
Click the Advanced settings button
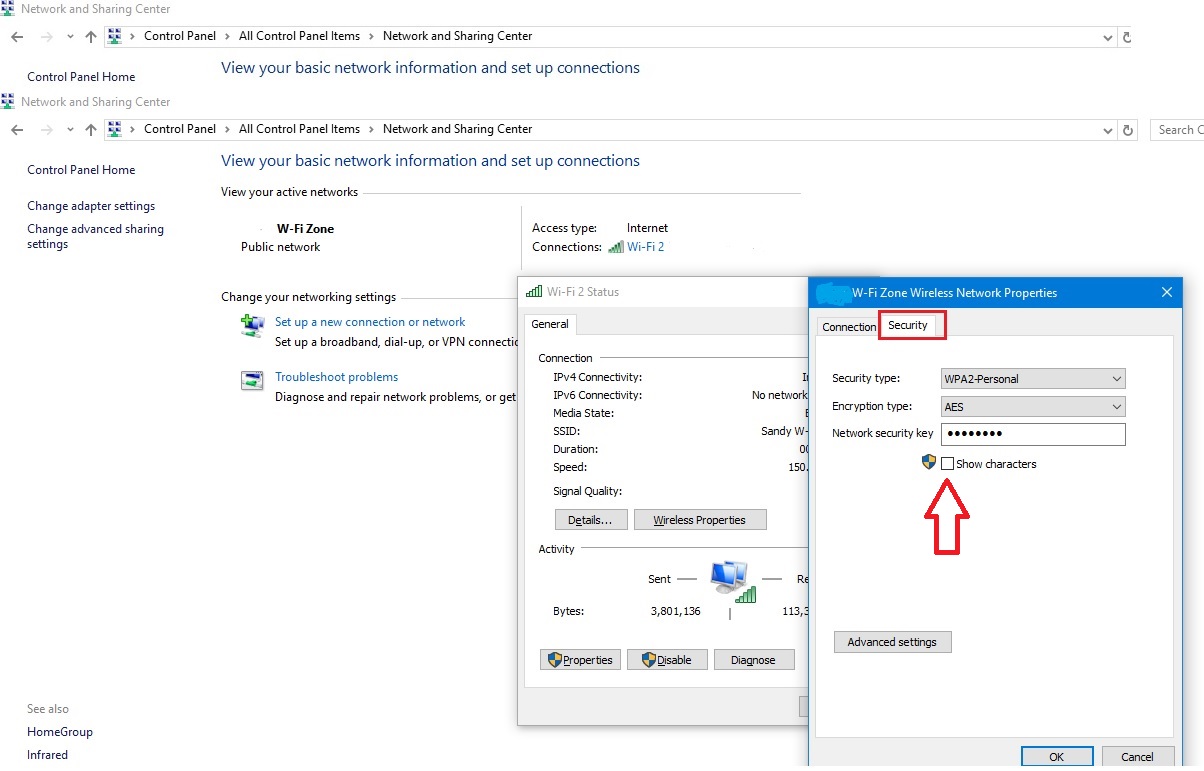[x=892, y=642]
